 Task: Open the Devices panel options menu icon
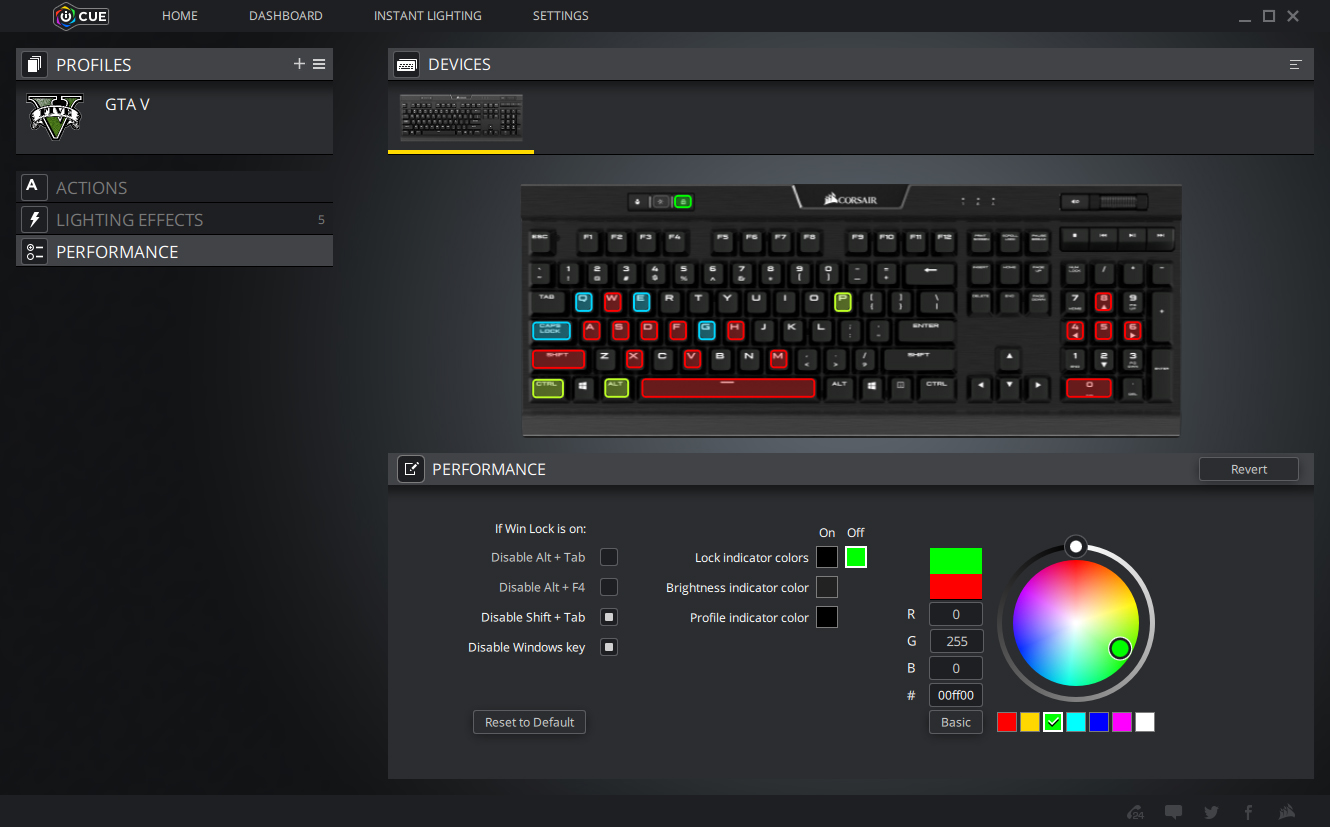1296,64
